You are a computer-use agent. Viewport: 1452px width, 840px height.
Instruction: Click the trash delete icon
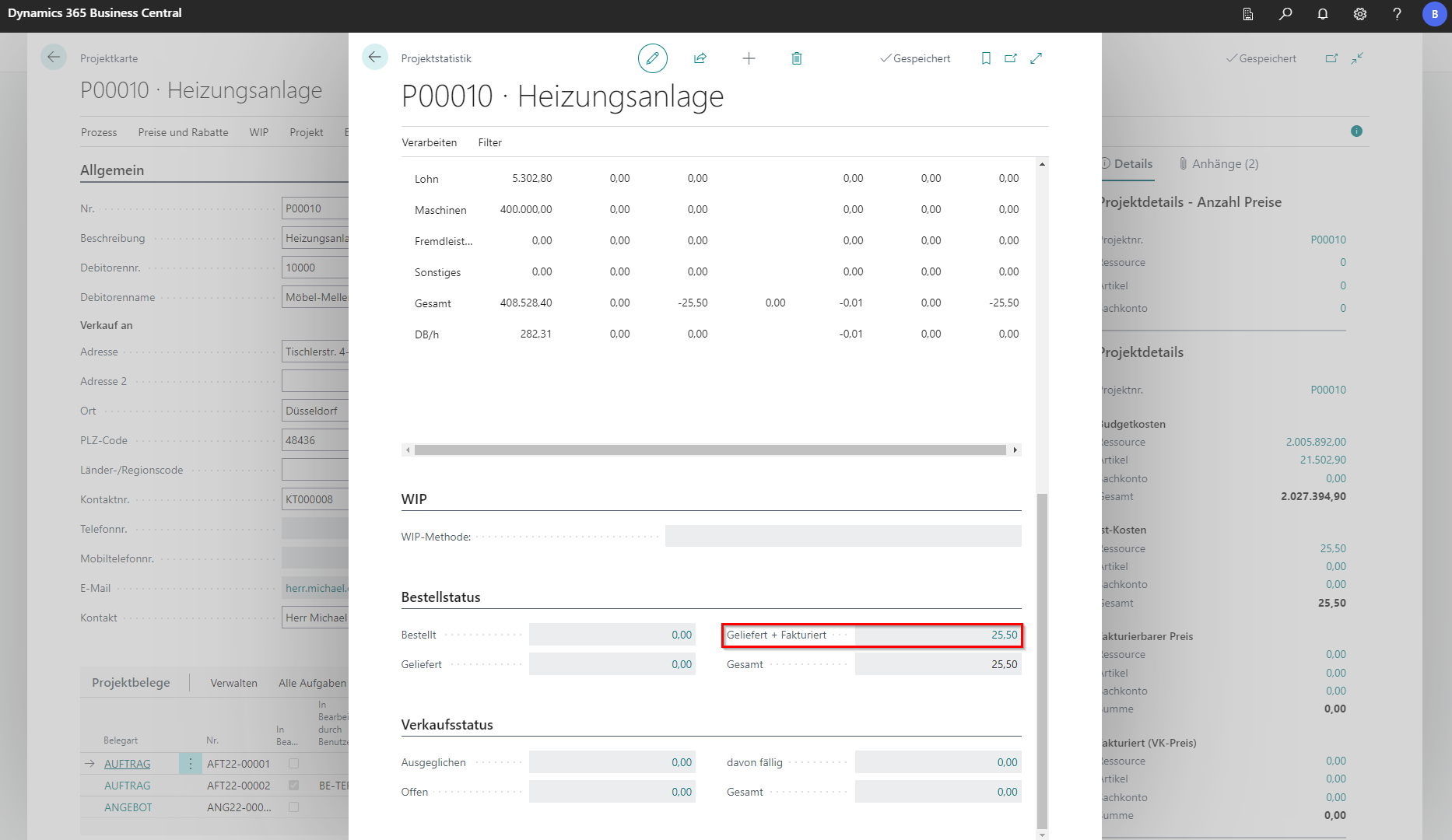(796, 58)
